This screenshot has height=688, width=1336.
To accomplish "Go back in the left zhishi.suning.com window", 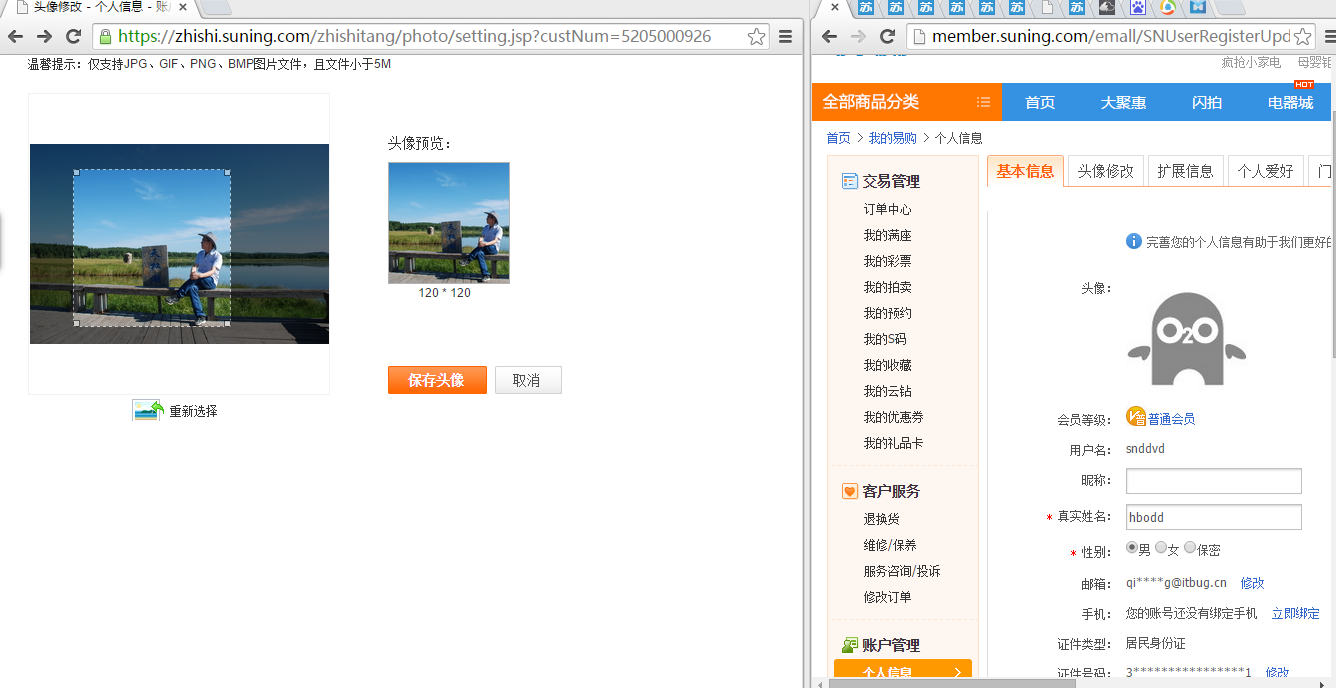I will click(15, 36).
